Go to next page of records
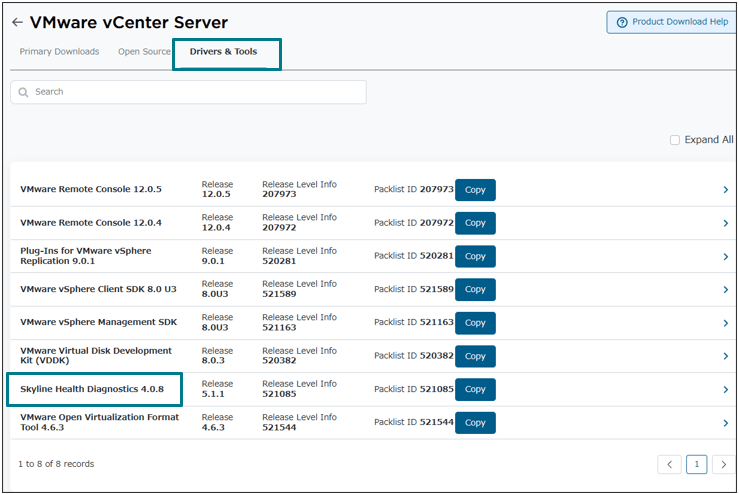The height and width of the screenshot is (494, 739). [x=723, y=464]
